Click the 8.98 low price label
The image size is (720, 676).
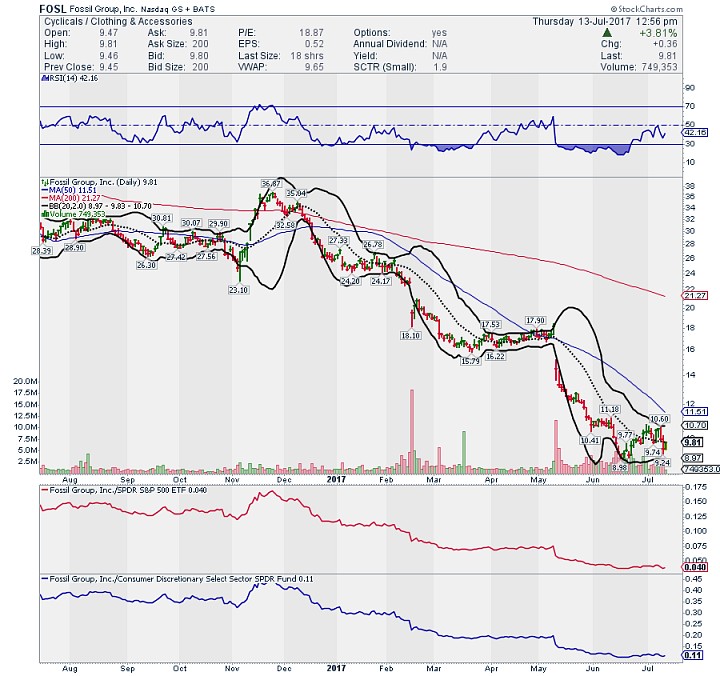pyautogui.click(x=619, y=468)
